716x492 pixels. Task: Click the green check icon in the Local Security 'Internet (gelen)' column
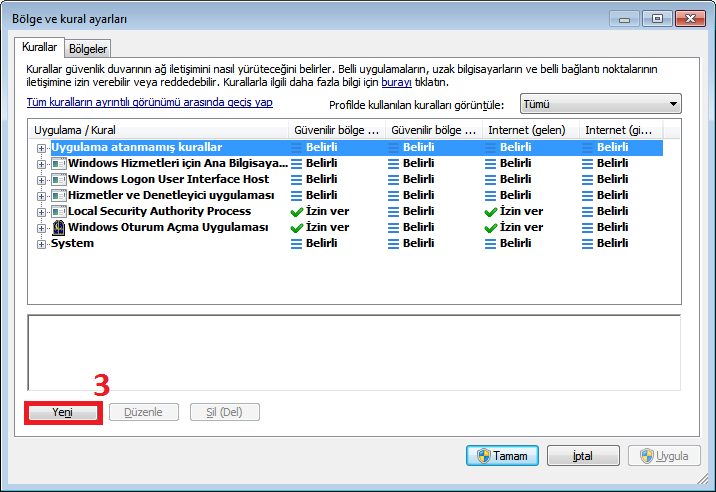pyautogui.click(x=491, y=212)
